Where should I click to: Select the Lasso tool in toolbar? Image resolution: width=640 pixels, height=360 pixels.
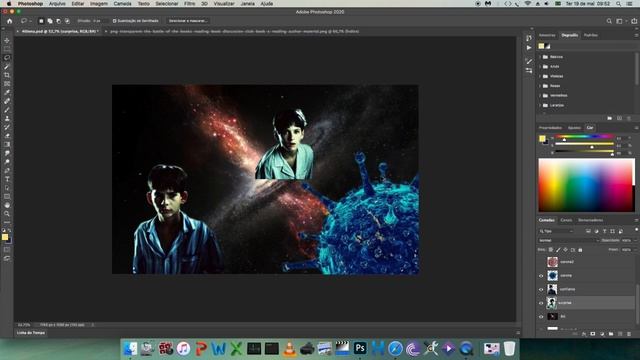click(7, 58)
